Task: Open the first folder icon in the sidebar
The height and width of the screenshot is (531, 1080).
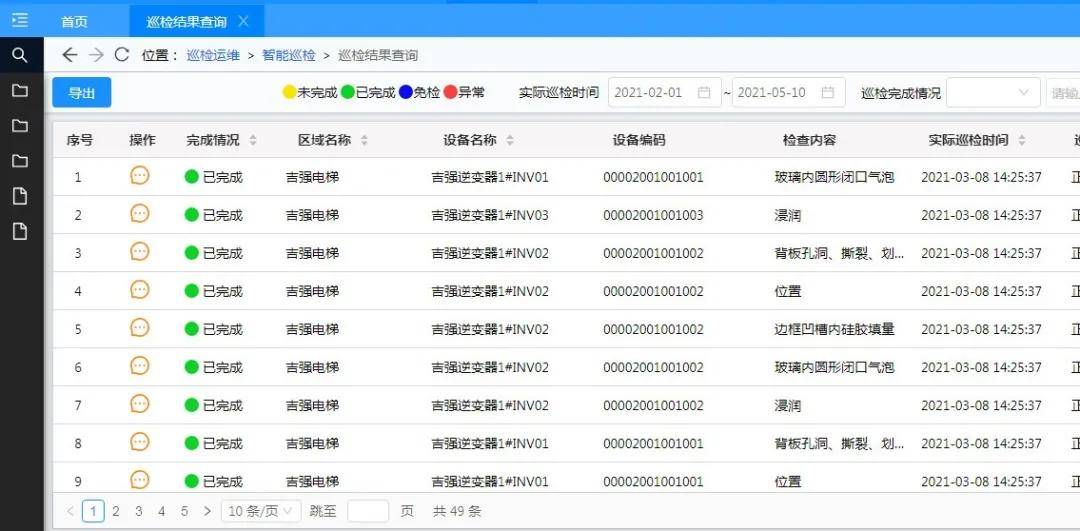Action: 20,90
